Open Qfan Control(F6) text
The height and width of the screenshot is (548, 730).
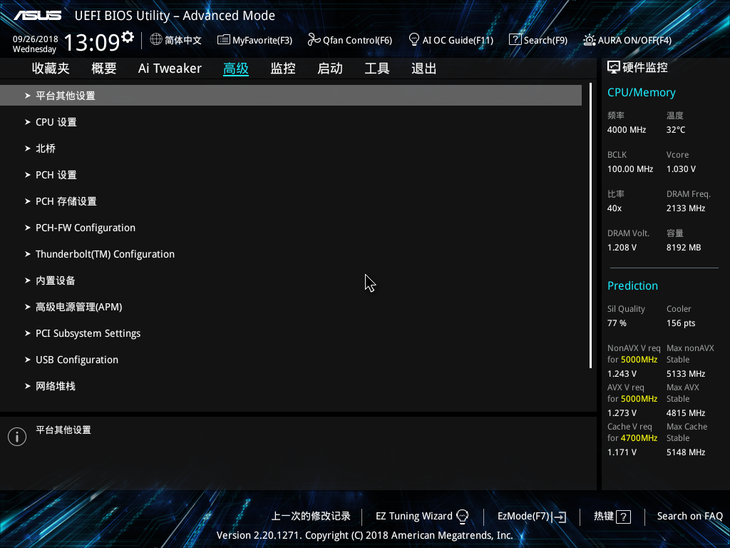pyautogui.click(x=358, y=41)
